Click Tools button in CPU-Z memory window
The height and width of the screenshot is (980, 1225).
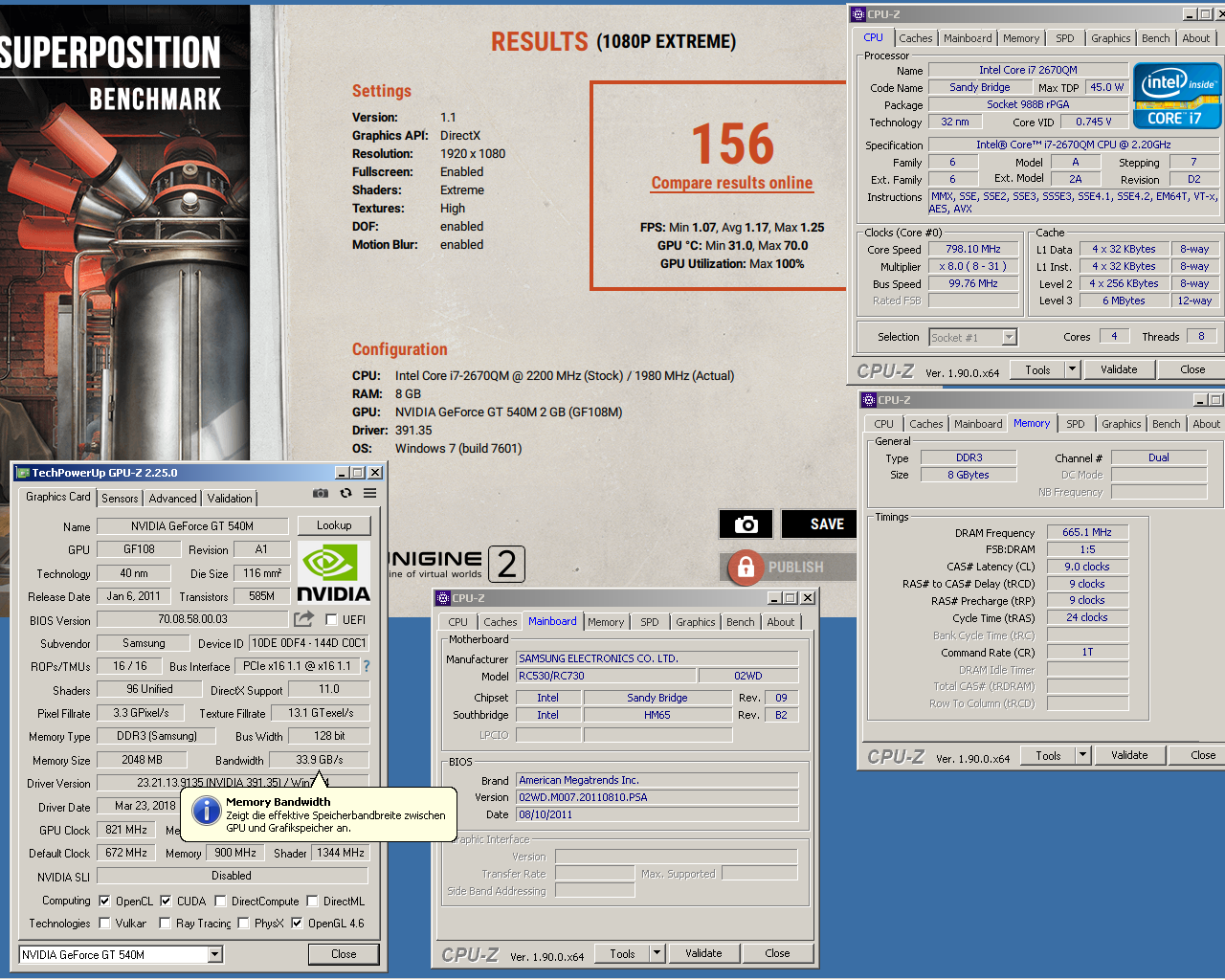click(x=1048, y=755)
